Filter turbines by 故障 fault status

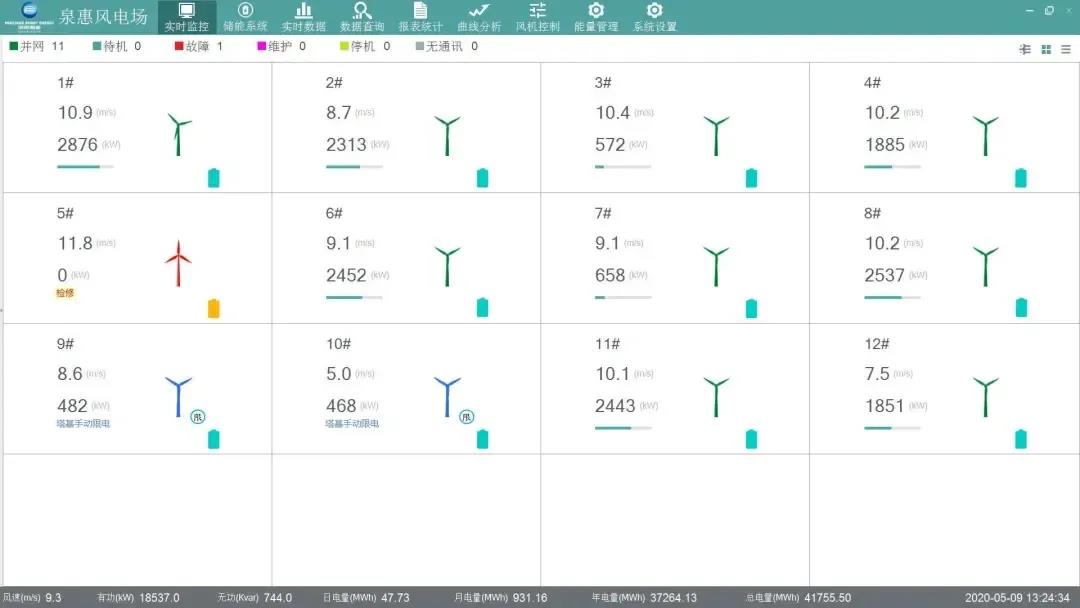pyautogui.click(x=198, y=46)
